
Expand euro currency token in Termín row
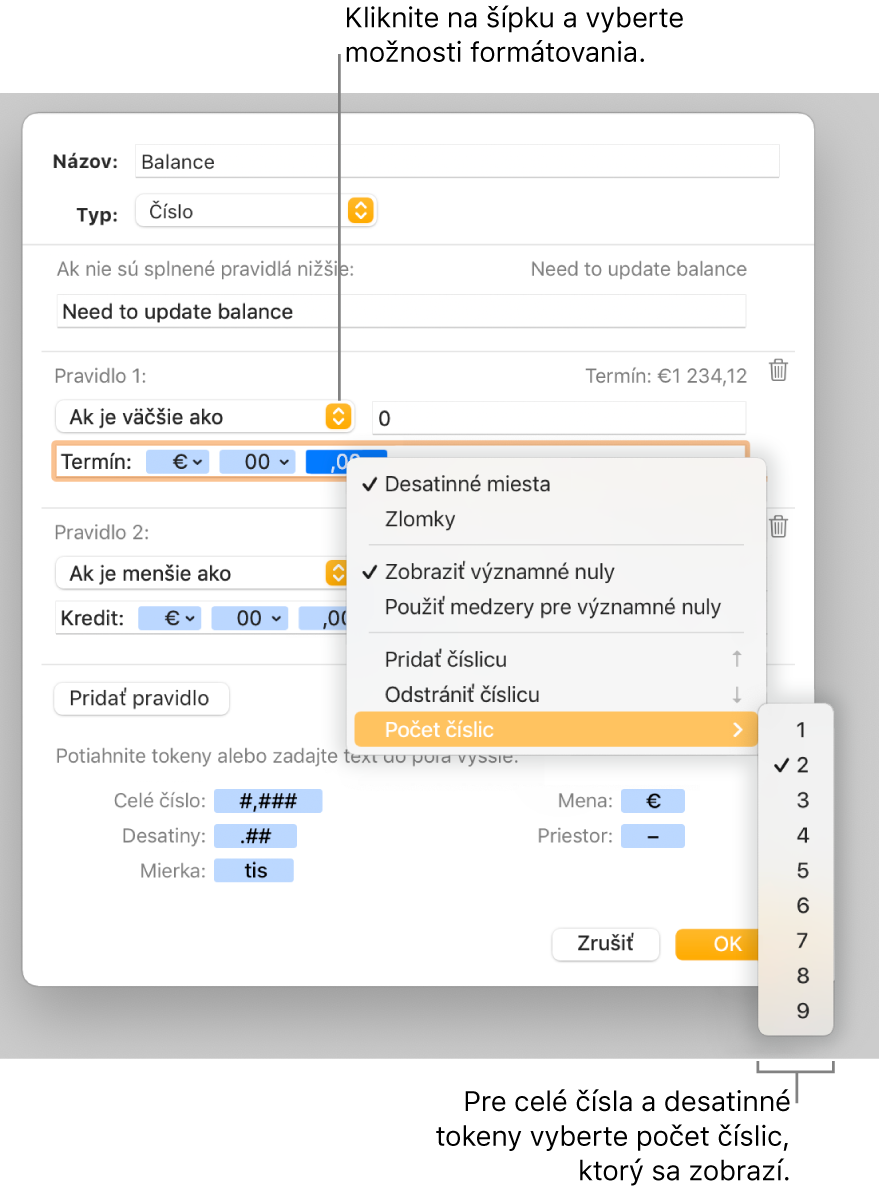click(x=178, y=461)
